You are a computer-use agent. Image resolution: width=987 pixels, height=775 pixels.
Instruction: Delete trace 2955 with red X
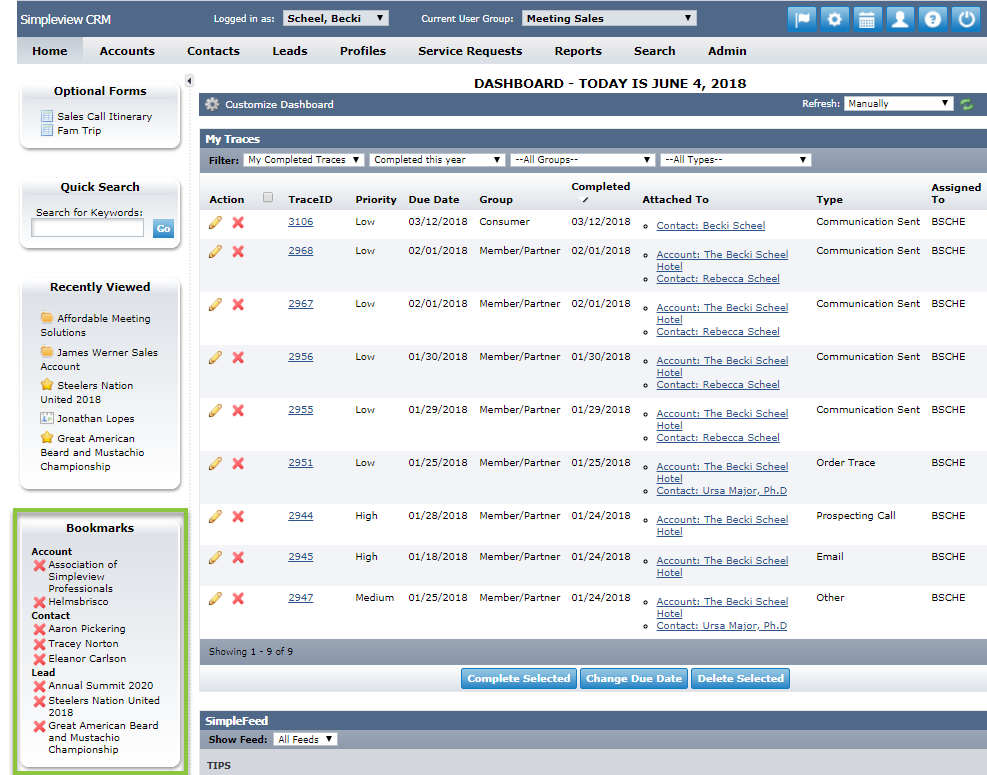click(238, 410)
